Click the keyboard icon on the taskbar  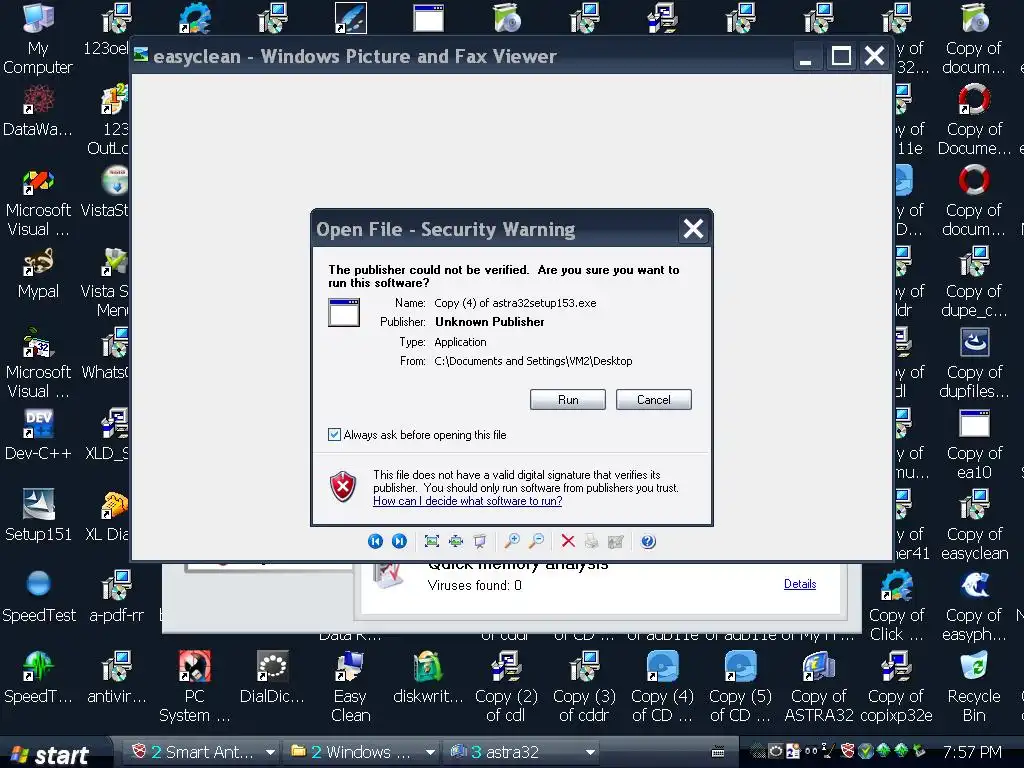tap(718, 752)
